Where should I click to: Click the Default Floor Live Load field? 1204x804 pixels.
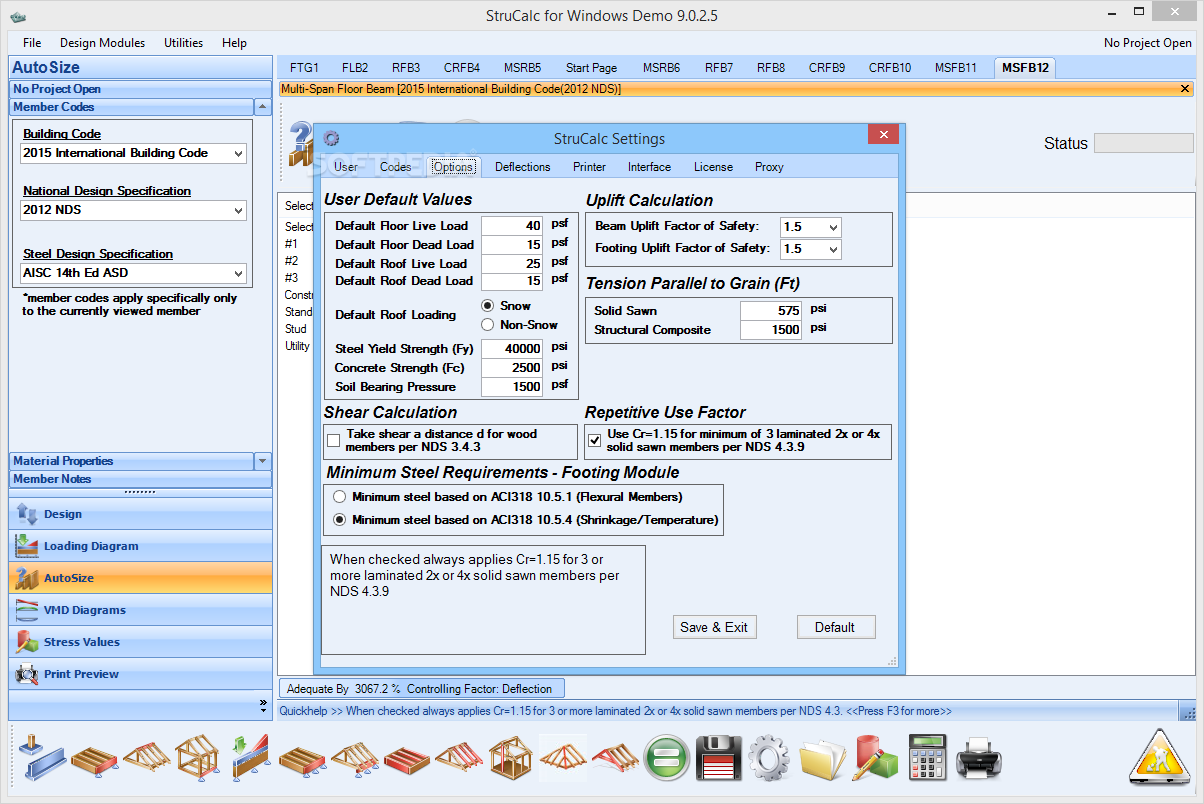512,226
